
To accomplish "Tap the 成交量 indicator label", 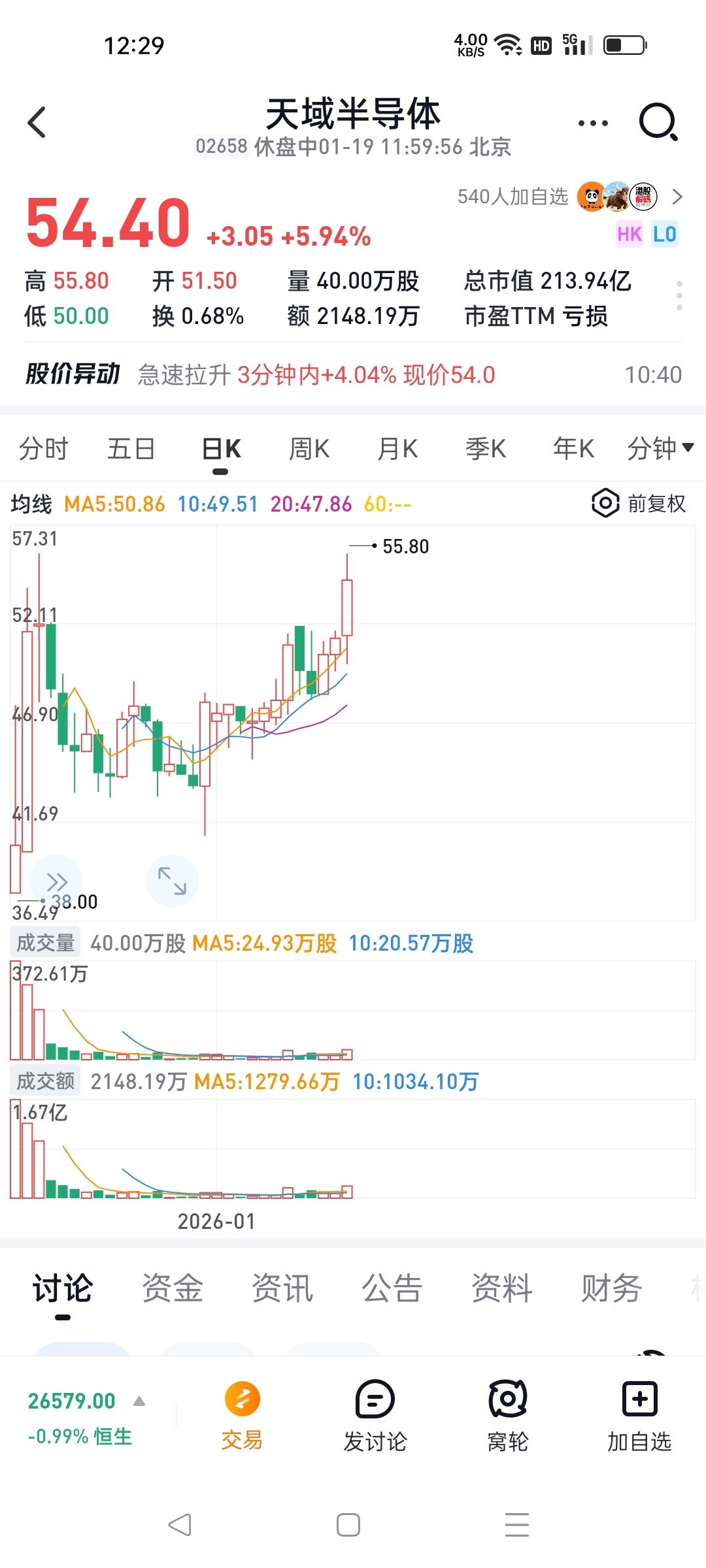I will tap(45, 943).
